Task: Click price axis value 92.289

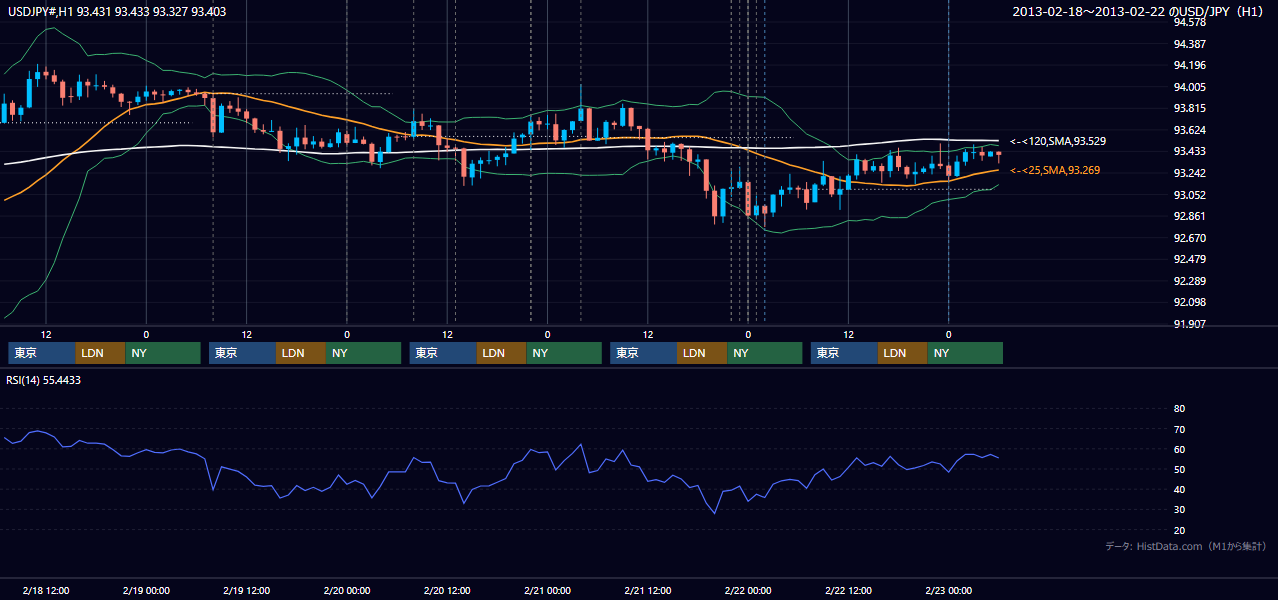Action: point(1189,281)
